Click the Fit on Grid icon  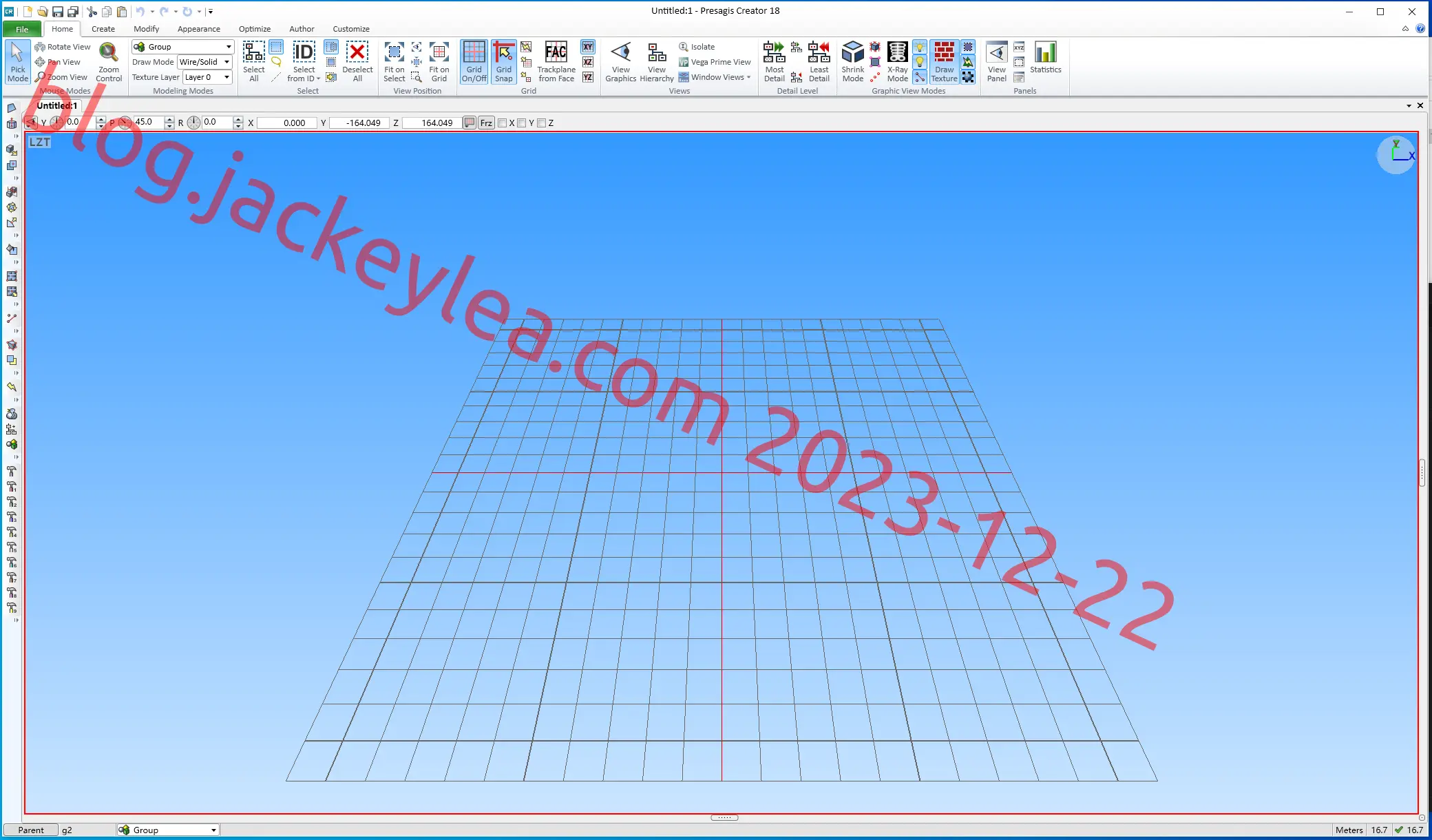(x=439, y=62)
